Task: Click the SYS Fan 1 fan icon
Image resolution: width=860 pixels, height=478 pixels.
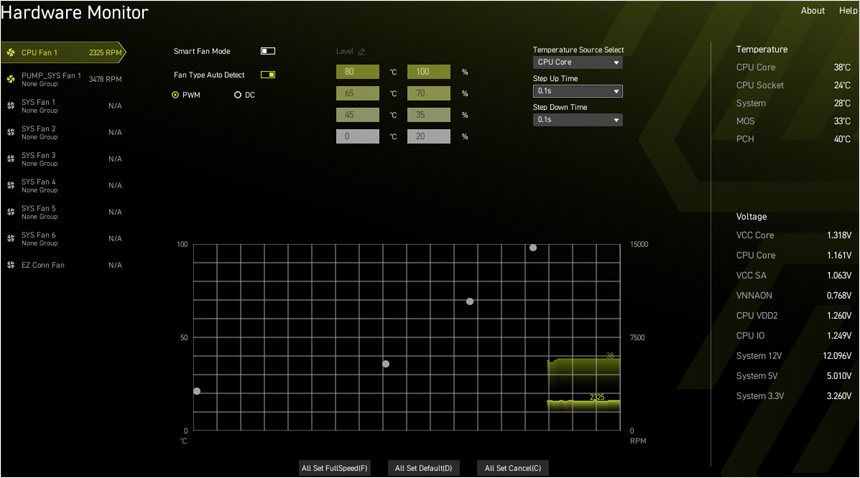Action: tap(11, 105)
